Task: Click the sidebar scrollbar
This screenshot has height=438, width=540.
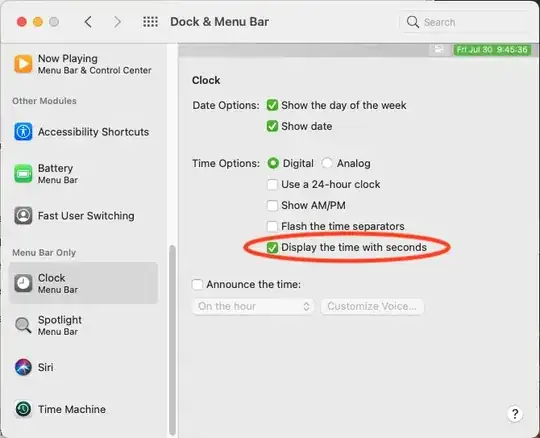Action: [x=172, y=340]
